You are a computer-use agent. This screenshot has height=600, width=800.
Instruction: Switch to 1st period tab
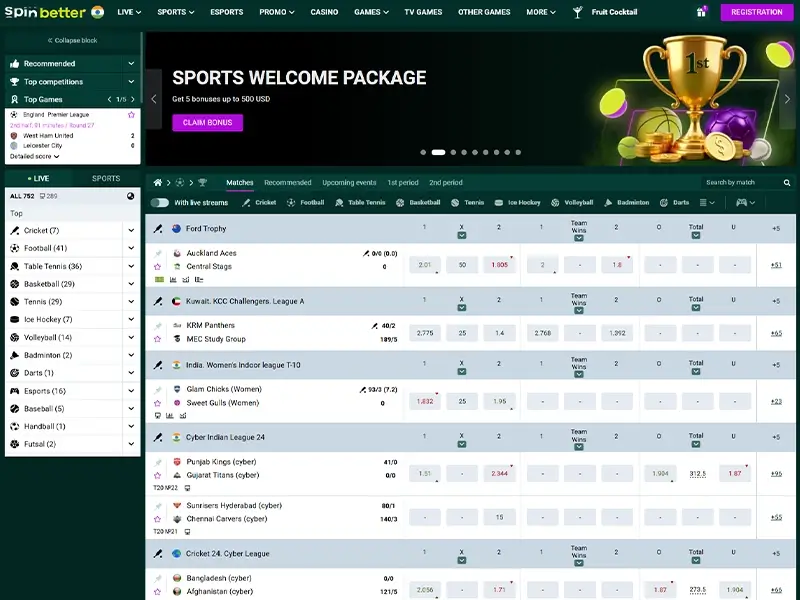403,183
